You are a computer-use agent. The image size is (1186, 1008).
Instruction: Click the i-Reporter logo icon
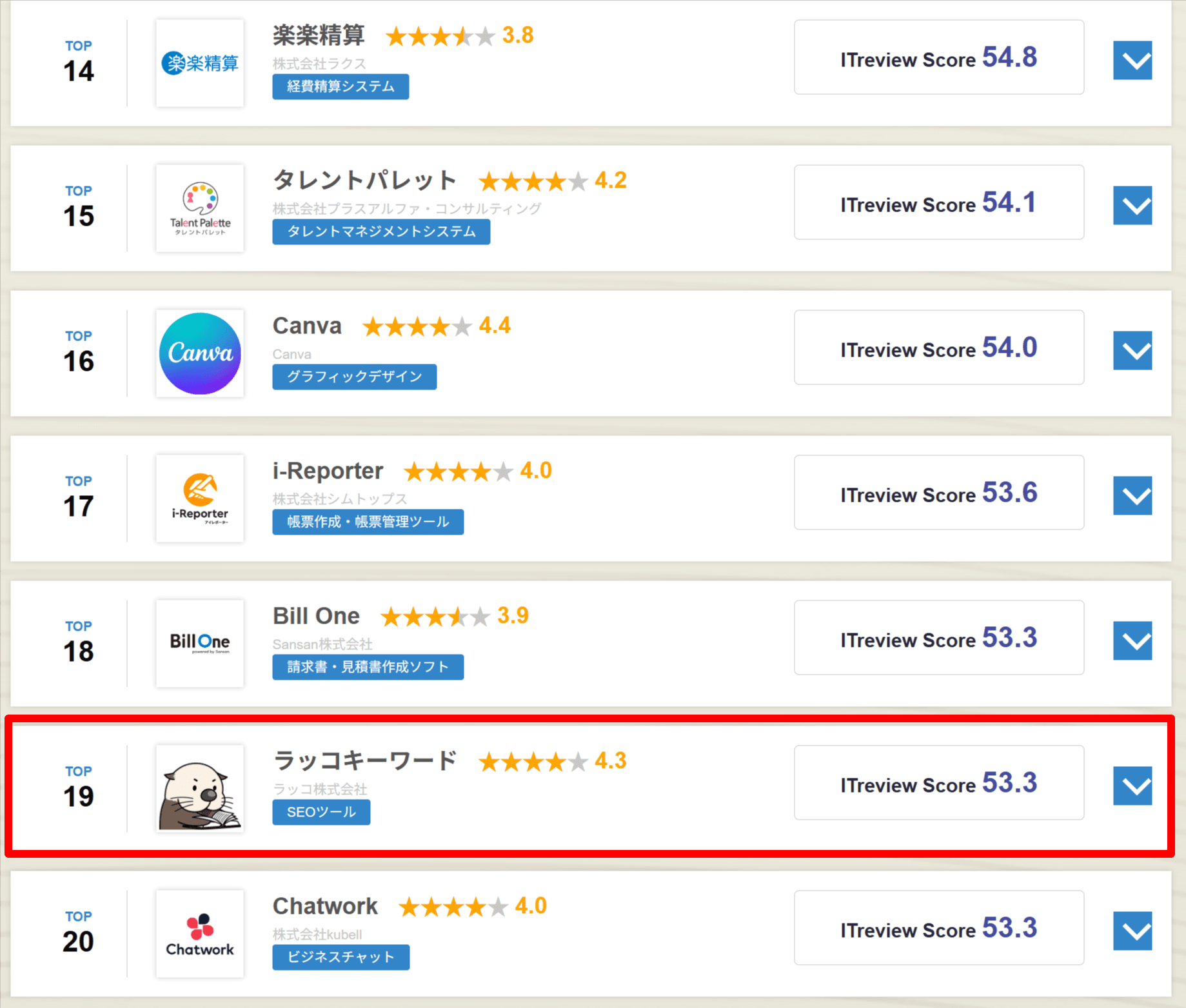(200, 499)
